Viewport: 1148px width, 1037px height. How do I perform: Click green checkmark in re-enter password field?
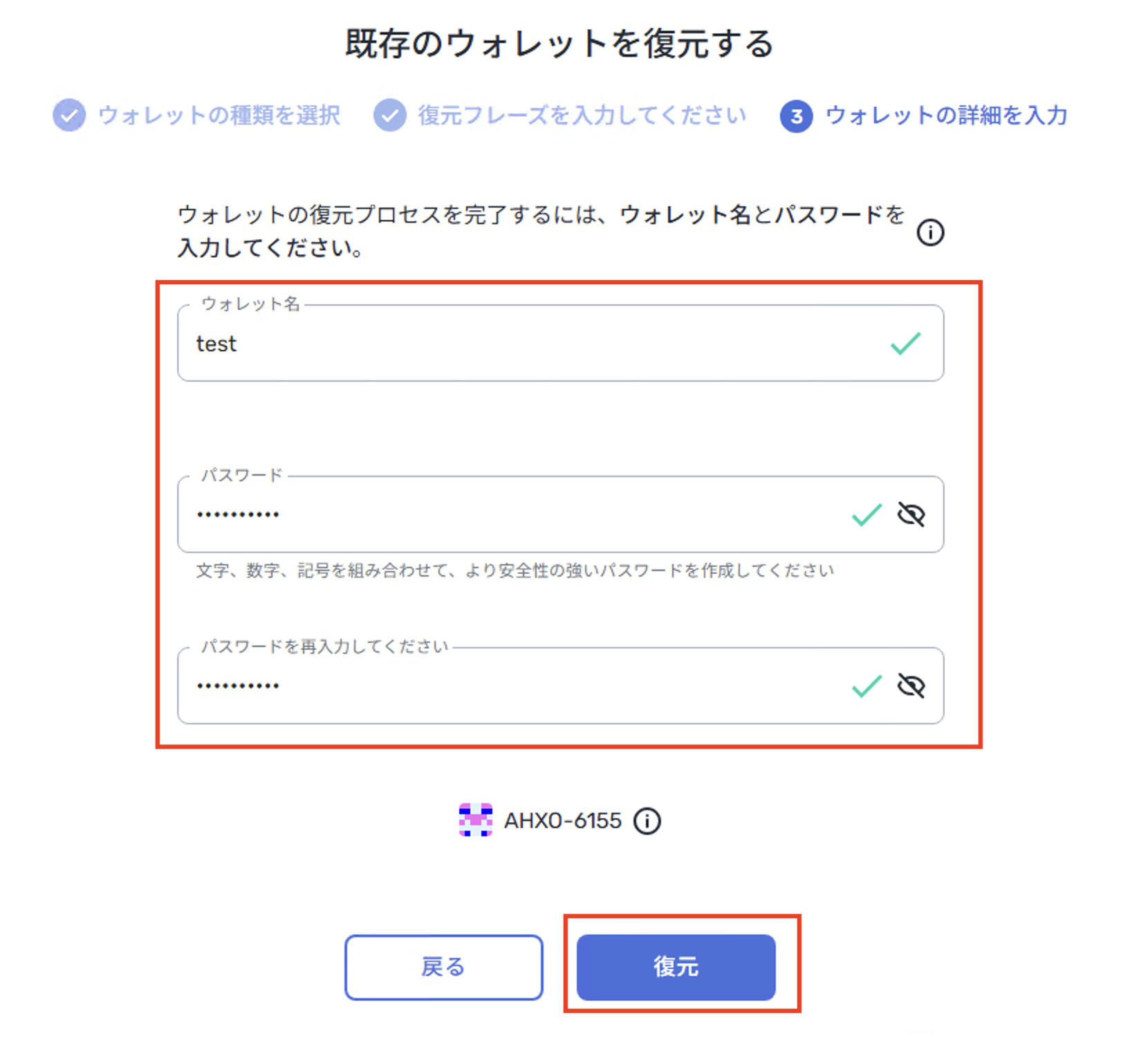(x=867, y=686)
